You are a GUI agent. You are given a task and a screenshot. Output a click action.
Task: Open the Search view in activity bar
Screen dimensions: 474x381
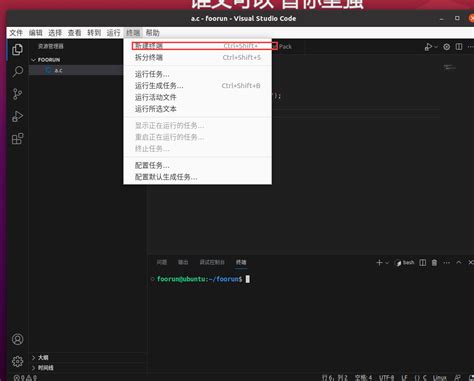(x=17, y=72)
